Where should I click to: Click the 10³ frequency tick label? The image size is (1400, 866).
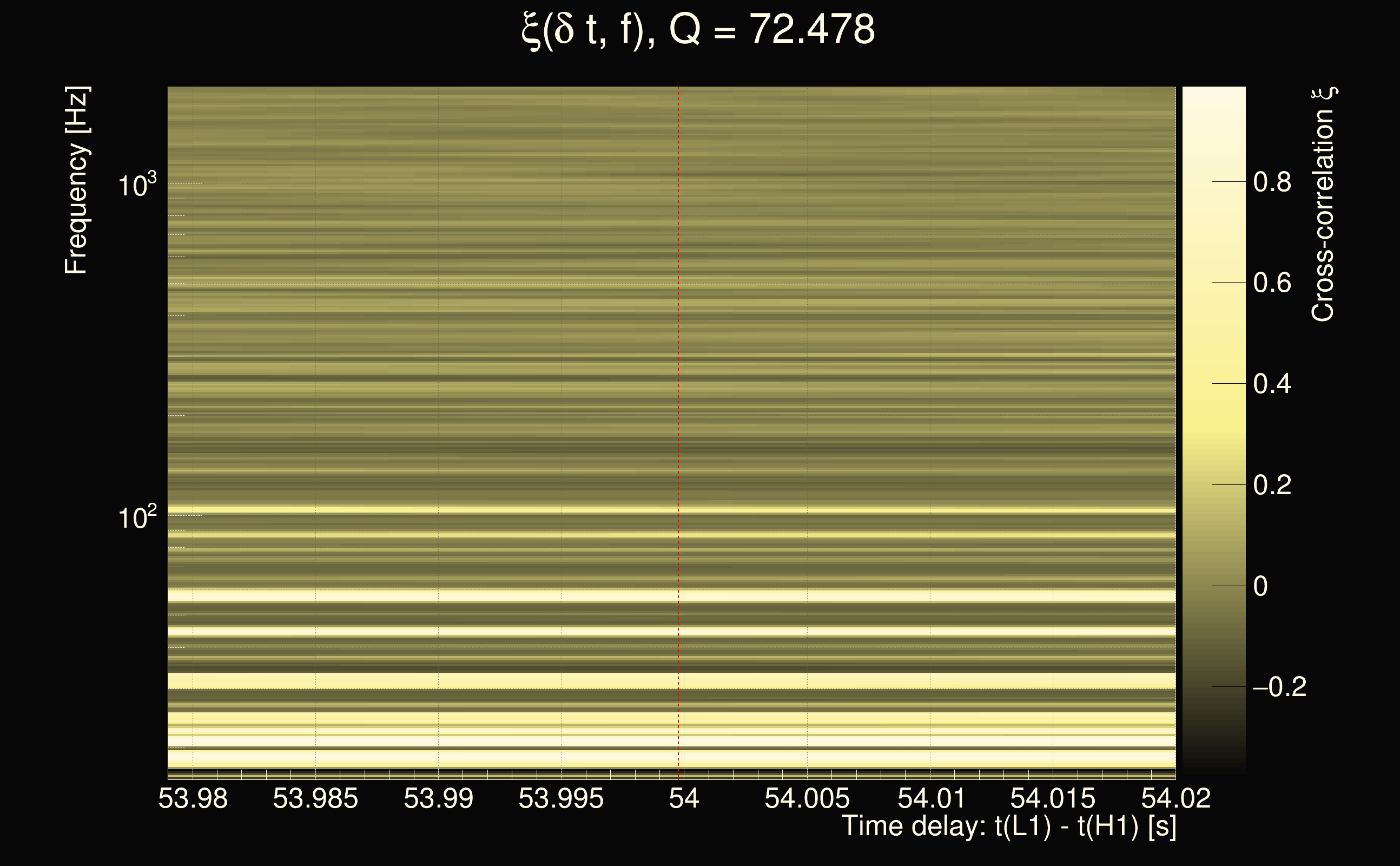(x=137, y=185)
